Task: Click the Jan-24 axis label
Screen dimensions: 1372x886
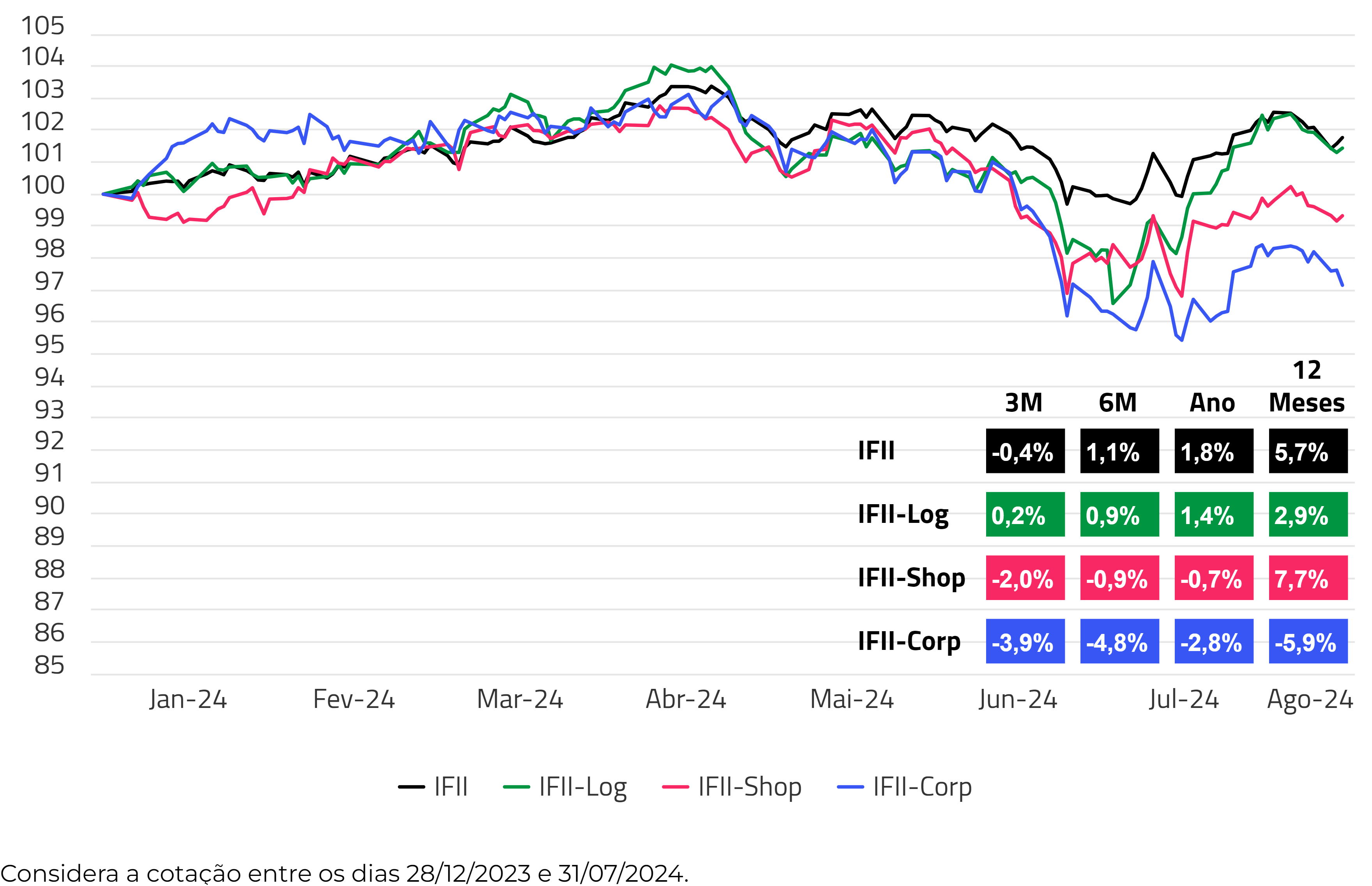Action: tap(187, 699)
